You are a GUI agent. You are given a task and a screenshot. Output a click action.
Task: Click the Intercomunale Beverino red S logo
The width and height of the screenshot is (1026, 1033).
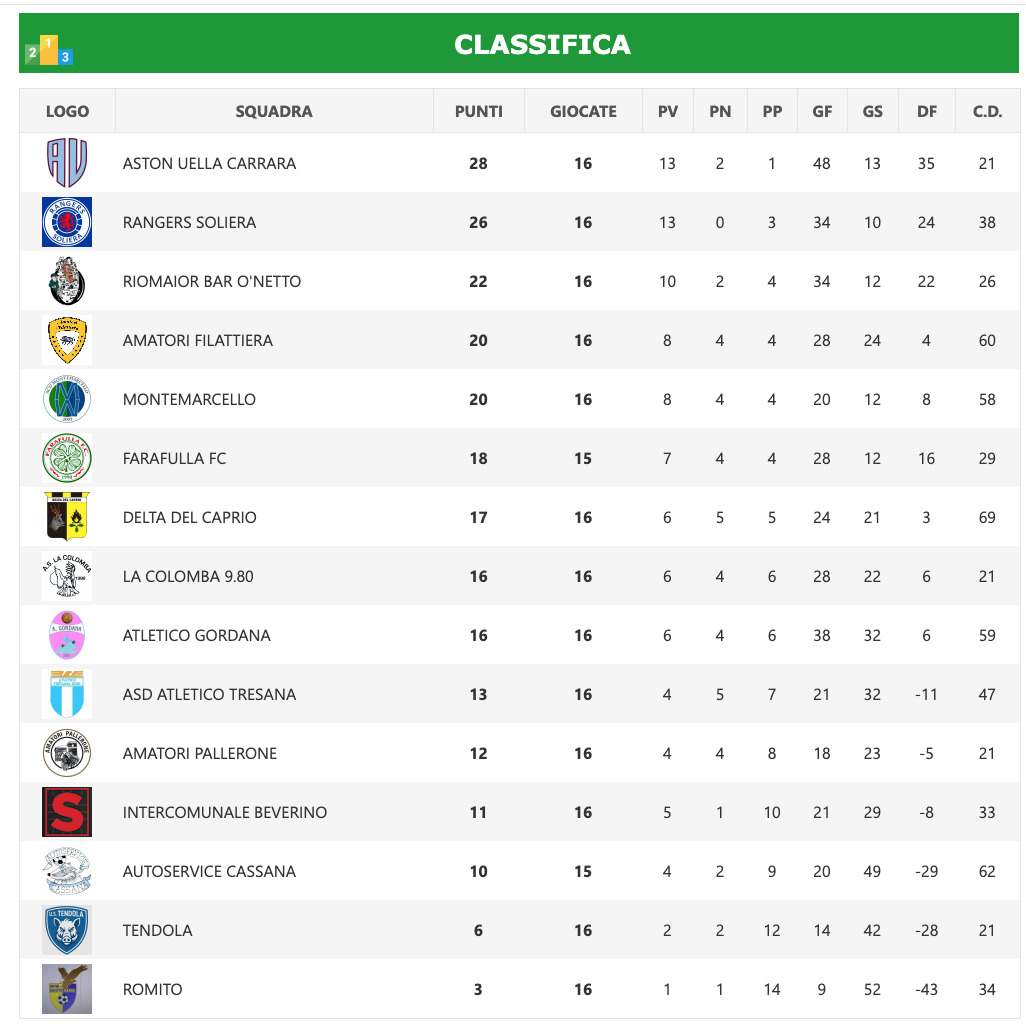67,812
